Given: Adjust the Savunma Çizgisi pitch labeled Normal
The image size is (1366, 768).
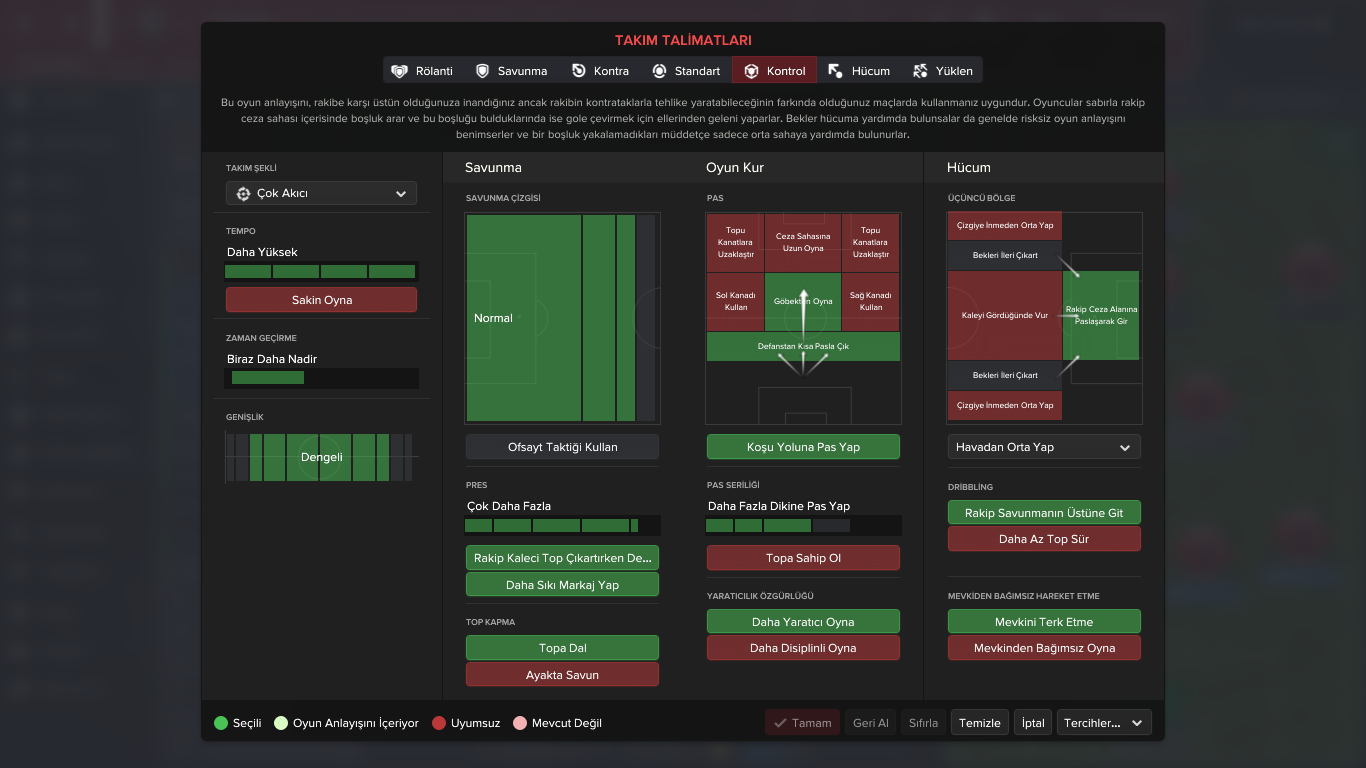Looking at the screenshot, I should [562, 318].
